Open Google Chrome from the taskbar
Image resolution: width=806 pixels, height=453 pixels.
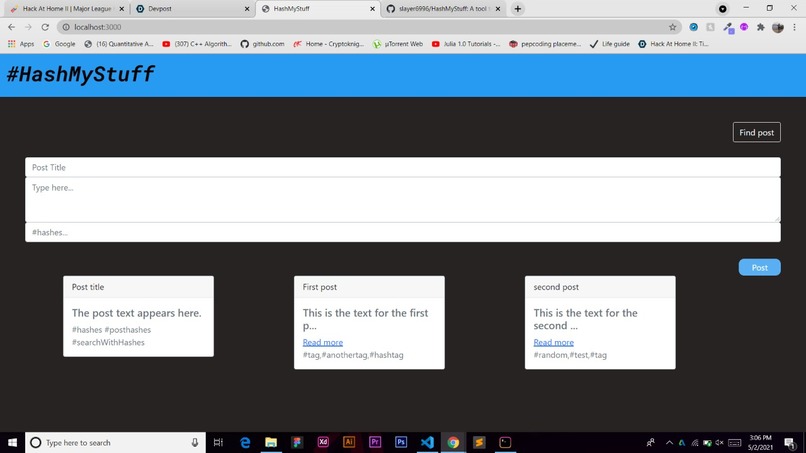[x=453, y=442]
